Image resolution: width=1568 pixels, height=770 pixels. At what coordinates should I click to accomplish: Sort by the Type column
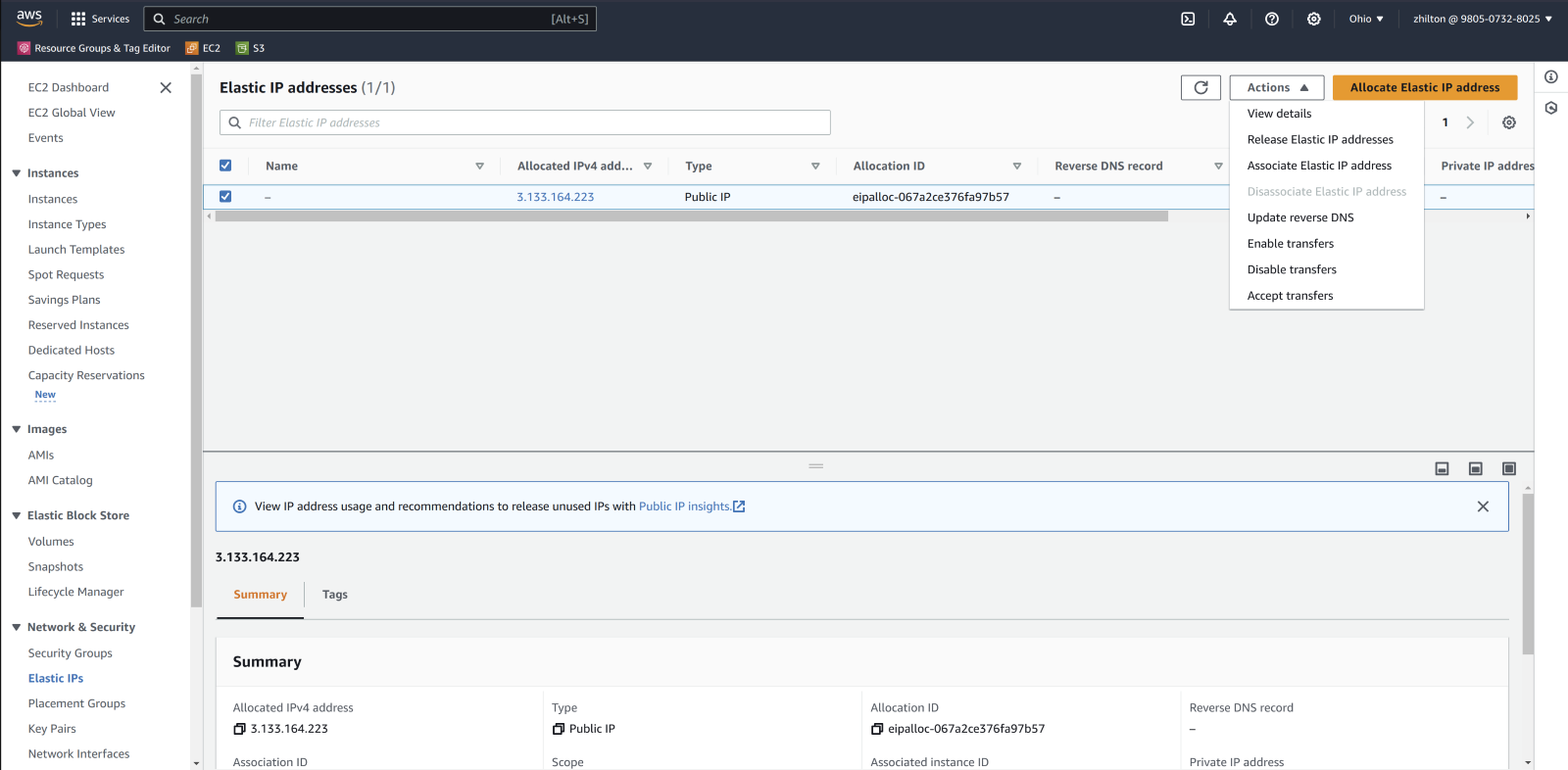pos(815,167)
